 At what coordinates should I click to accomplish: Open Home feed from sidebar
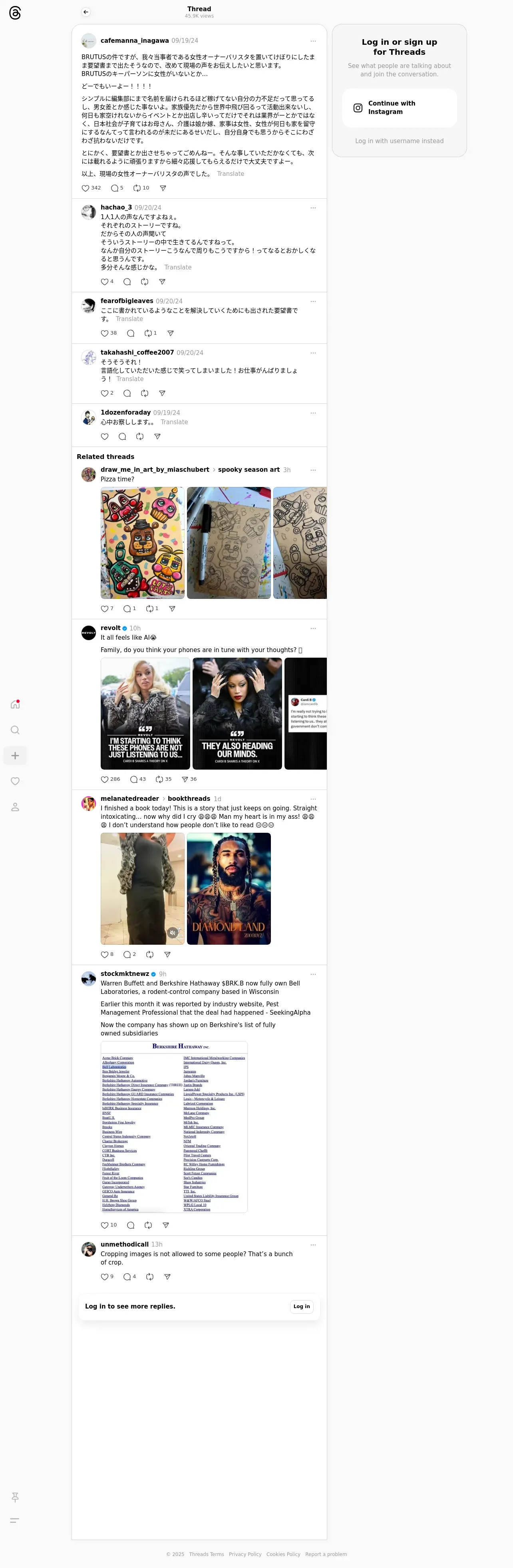15,704
